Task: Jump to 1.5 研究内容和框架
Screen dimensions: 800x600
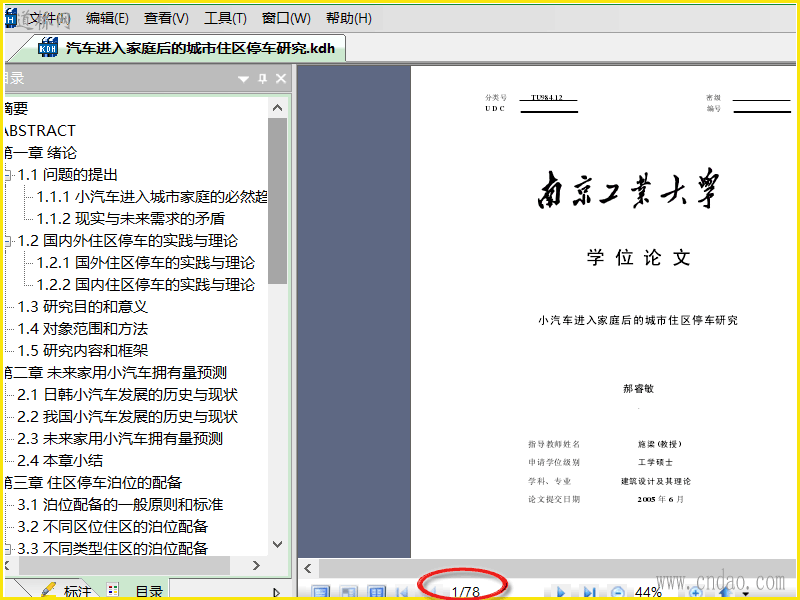Action: [x=83, y=351]
